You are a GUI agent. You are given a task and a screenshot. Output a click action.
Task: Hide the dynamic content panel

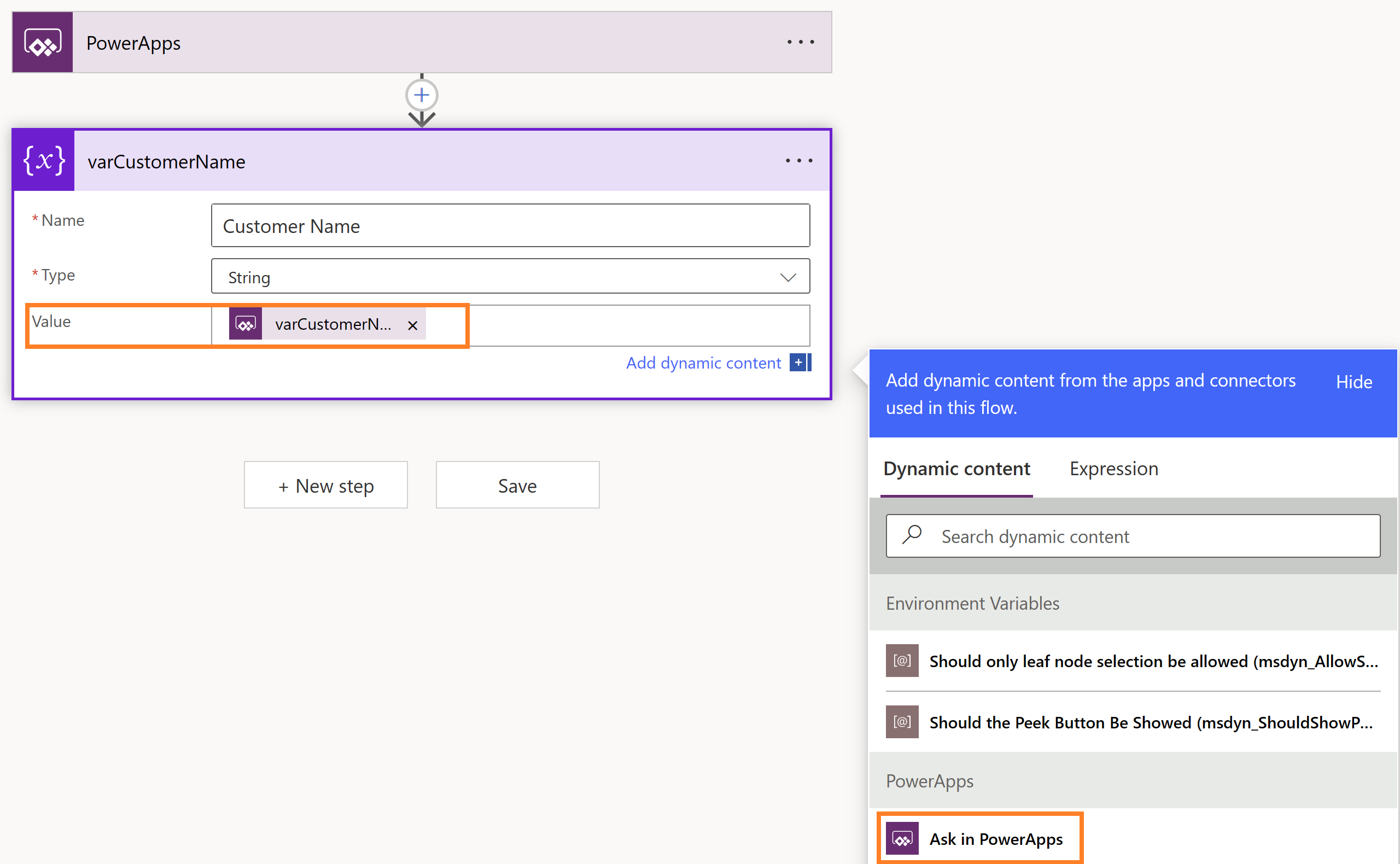pos(1353,382)
